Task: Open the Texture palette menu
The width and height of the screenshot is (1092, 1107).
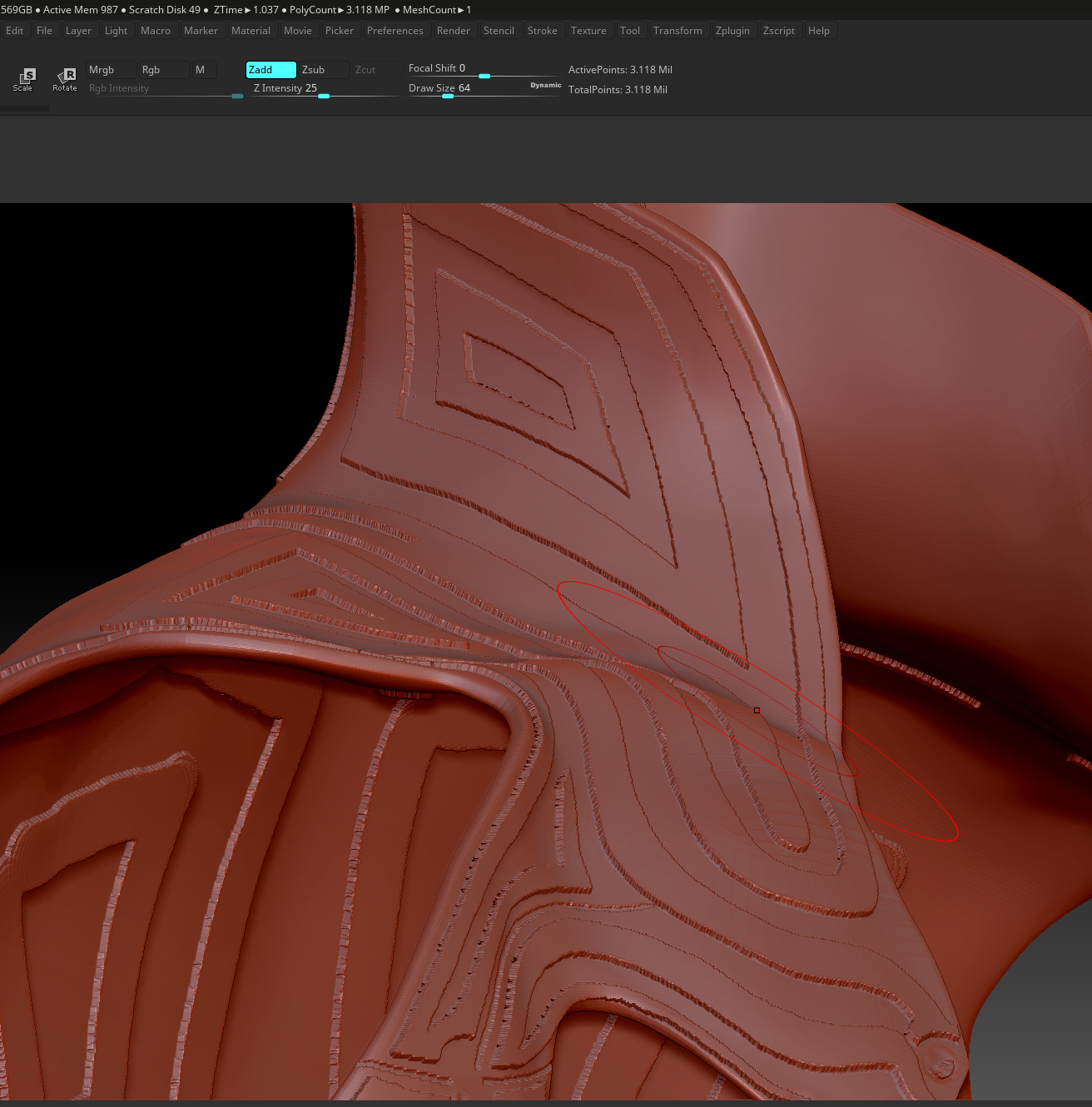Action: pyautogui.click(x=588, y=31)
